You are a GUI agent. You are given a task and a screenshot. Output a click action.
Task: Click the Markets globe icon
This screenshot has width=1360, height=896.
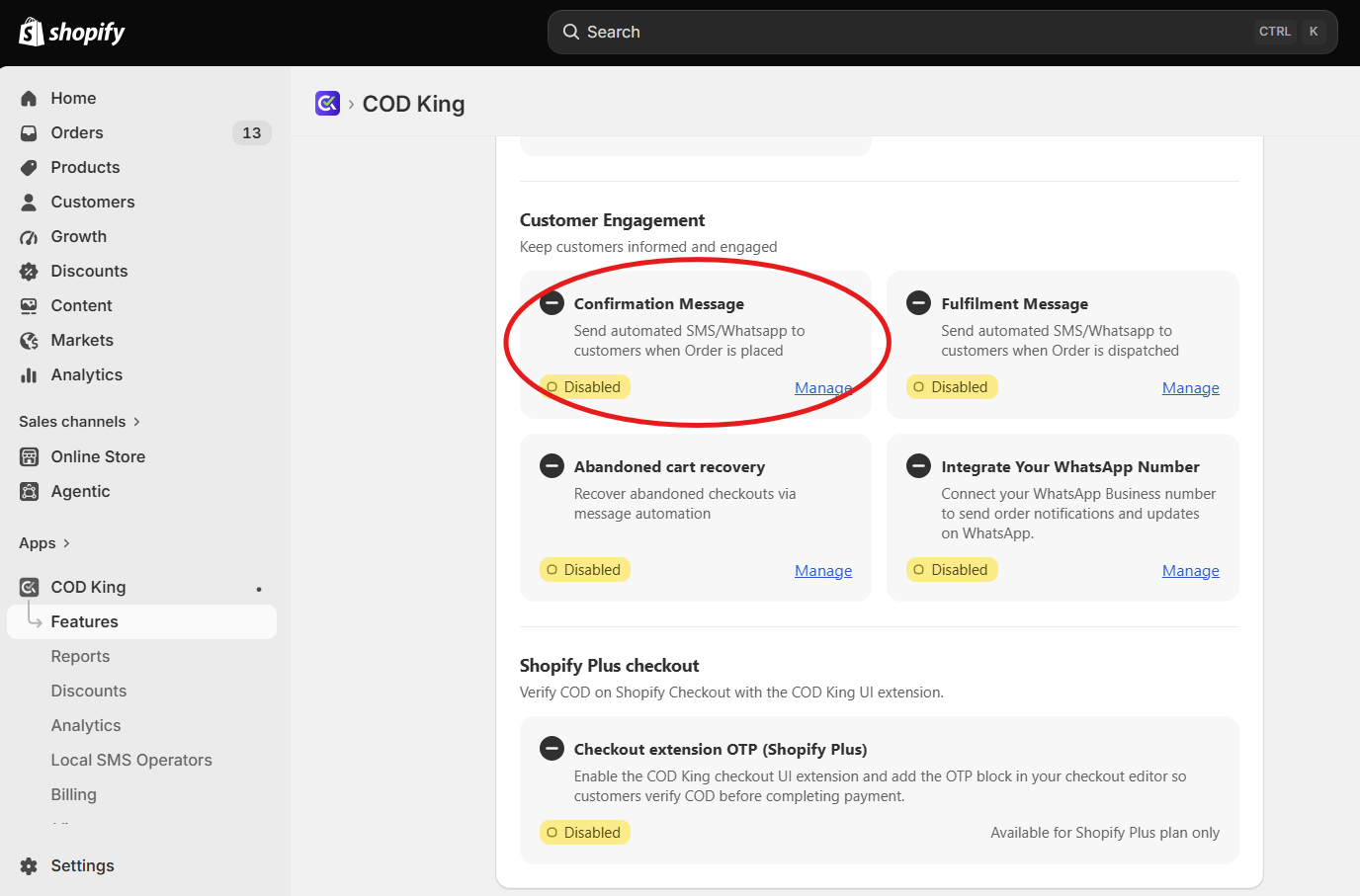tap(29, 340)
